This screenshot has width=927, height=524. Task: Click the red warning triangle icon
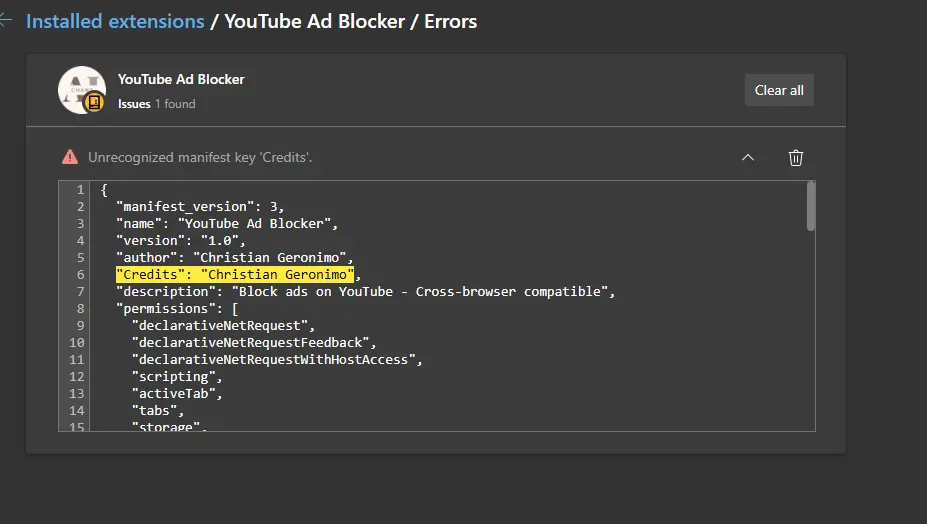[70, 157]
